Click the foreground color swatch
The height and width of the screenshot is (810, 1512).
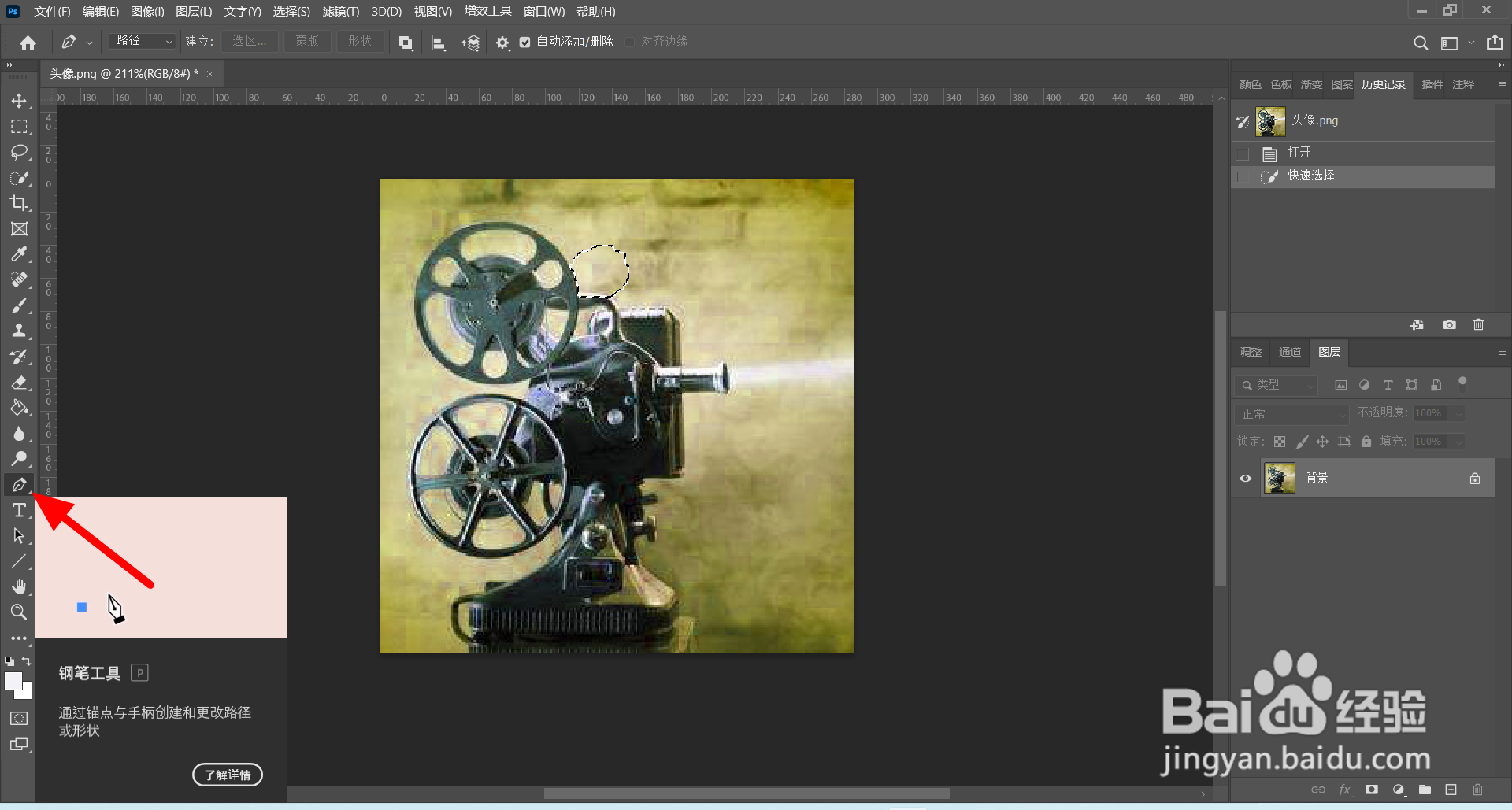click(13, 681)
